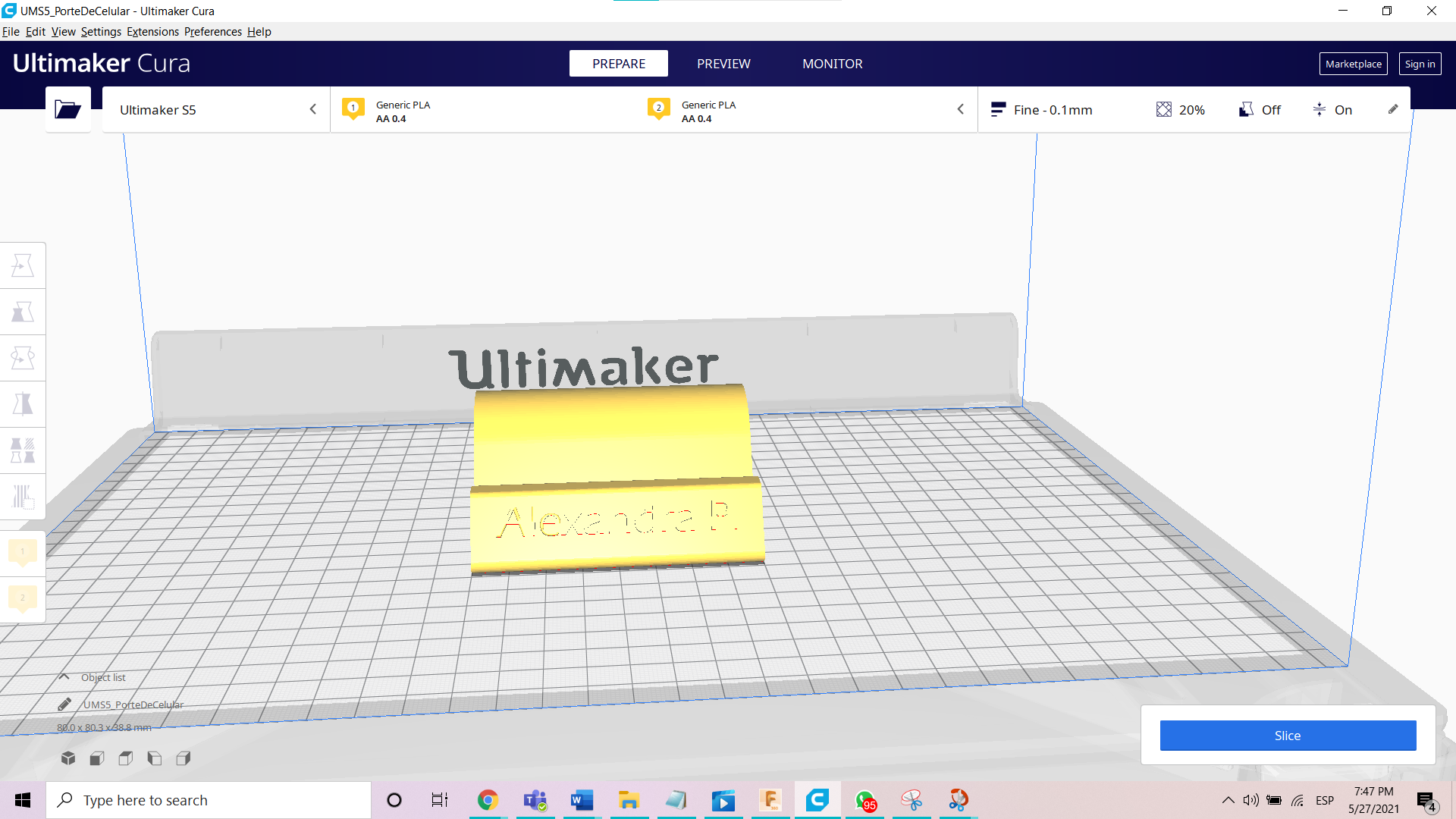The width and height of the screenshot is (1456, 819).
Task: Open the Extensions menu
Action: 152,32
